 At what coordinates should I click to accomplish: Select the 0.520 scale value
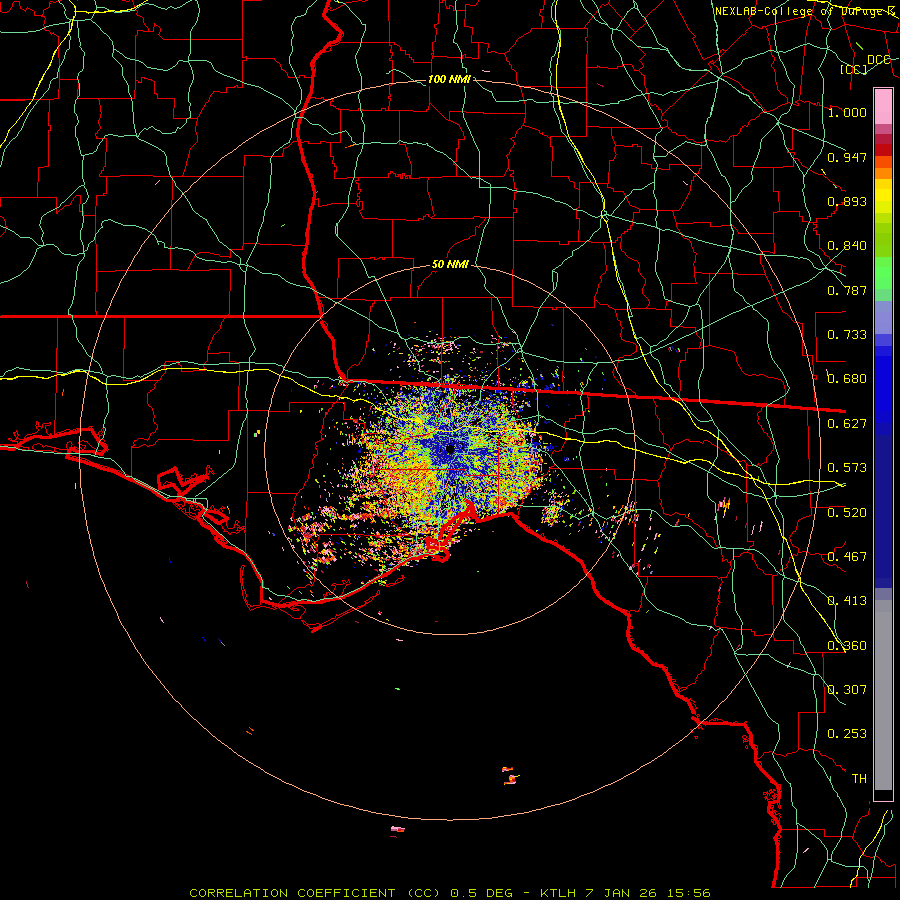coord(847,513)
